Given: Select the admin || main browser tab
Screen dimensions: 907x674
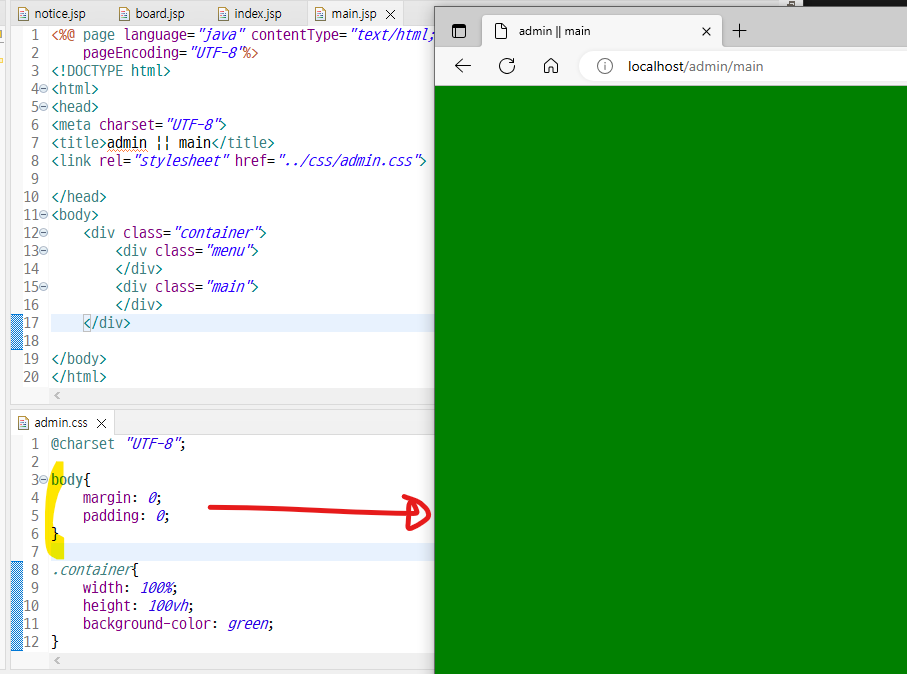Looking at the screenshot, I should click(602, 31).
